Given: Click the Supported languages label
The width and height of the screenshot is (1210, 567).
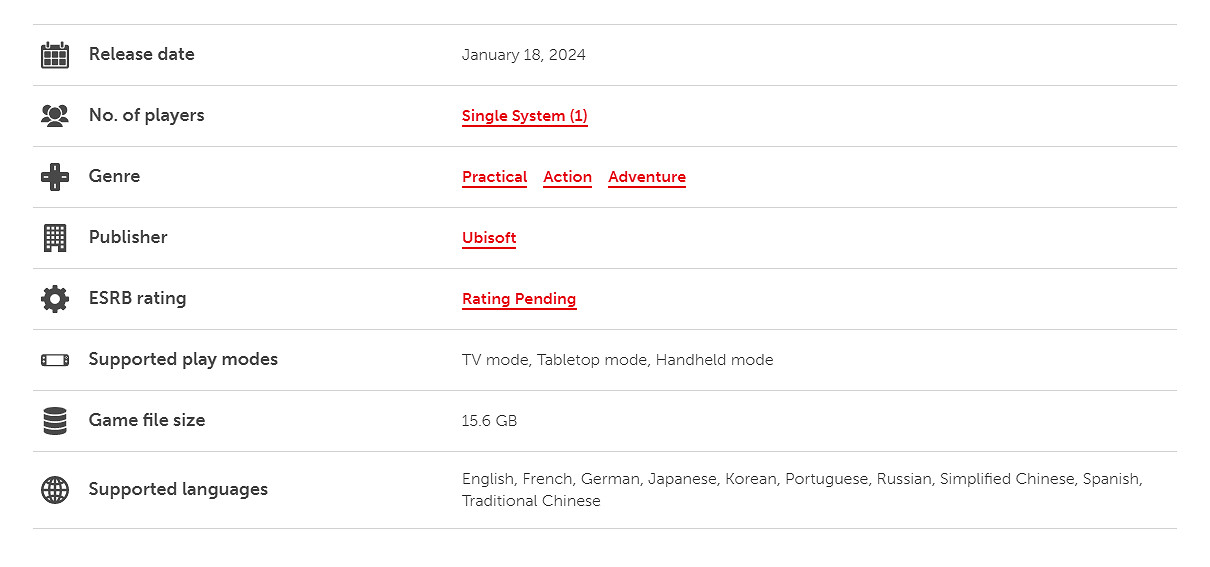Looking at the screenshot, I should [178, 489].
